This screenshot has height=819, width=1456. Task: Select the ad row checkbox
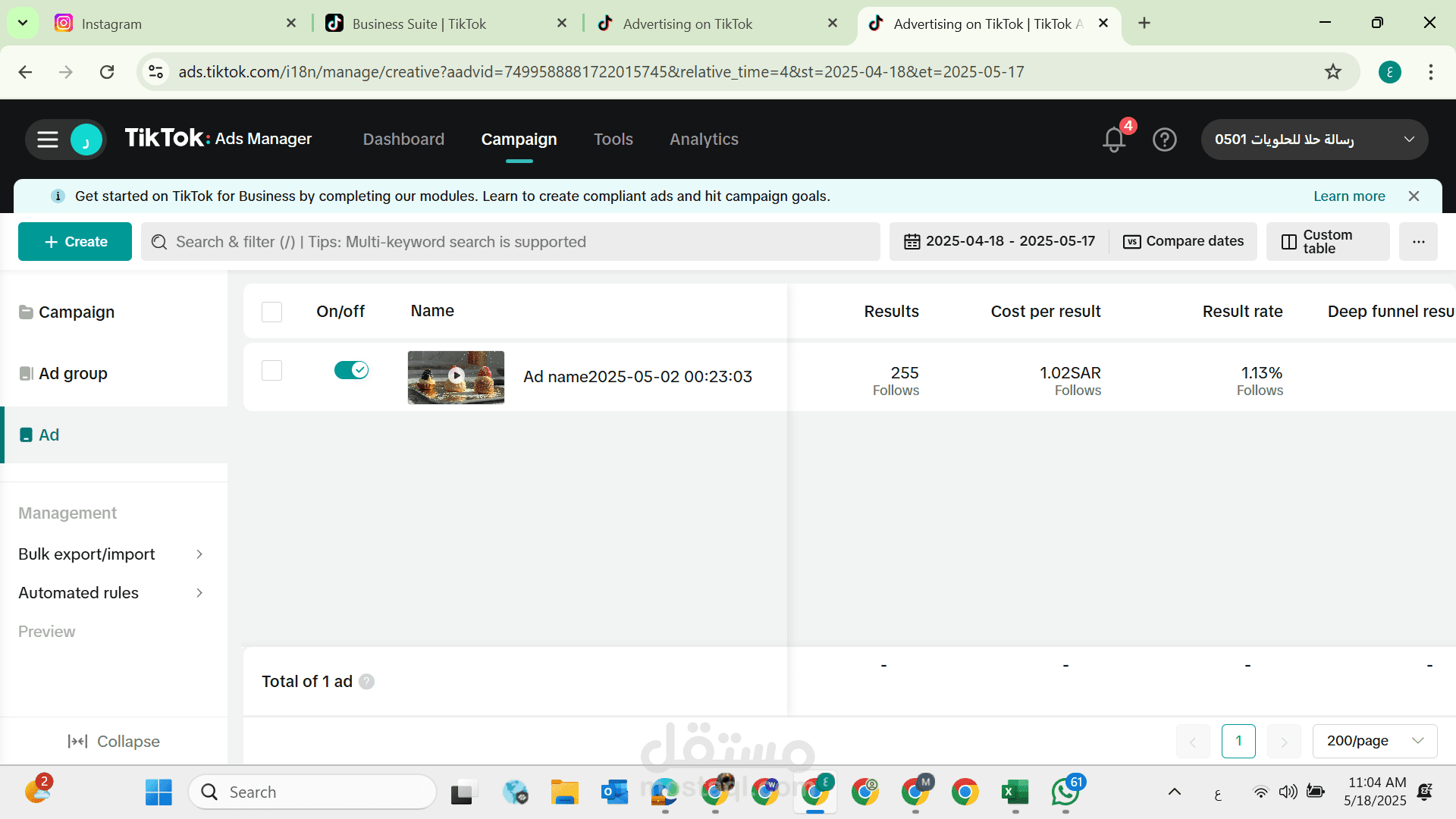tap(271, 371)
